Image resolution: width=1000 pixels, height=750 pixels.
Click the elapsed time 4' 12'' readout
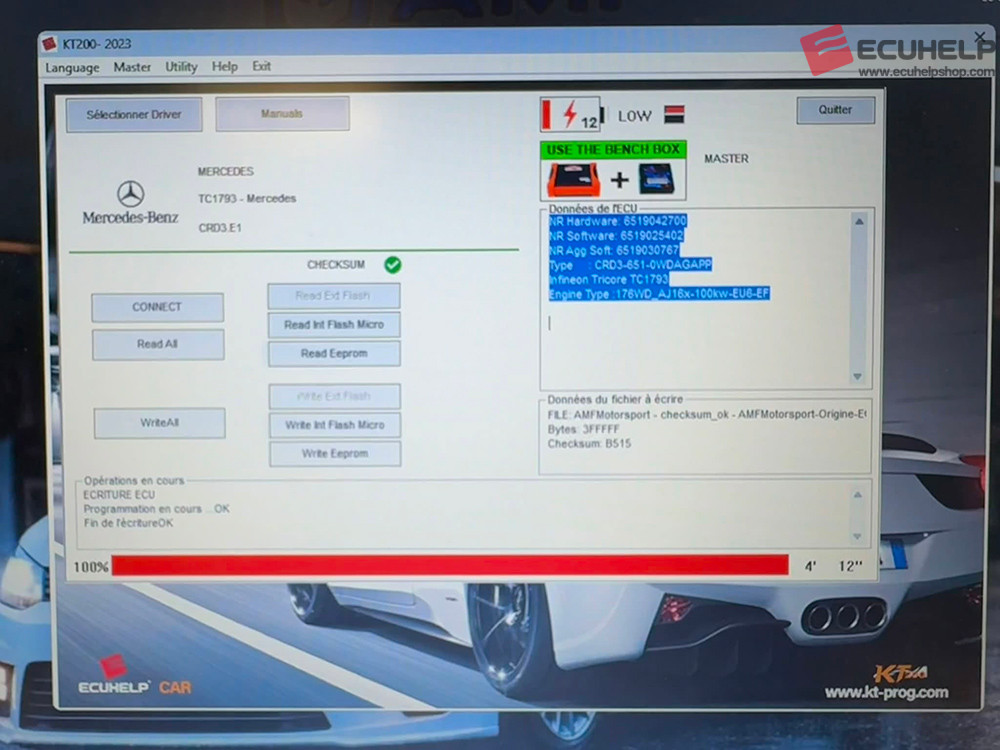point(834,566)
